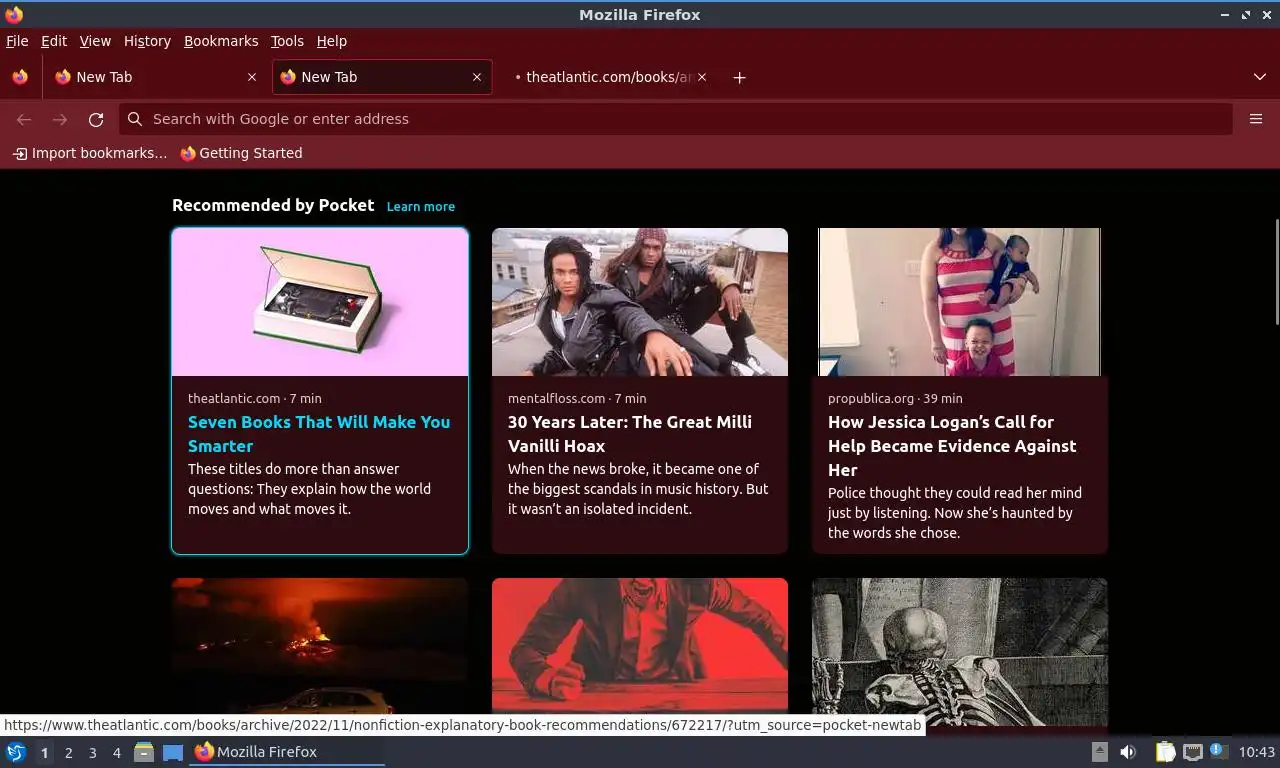Screen dimensions: 1280x768
Task: Switch to the theatlantic.com/books tab
Action: pos(610,77)
